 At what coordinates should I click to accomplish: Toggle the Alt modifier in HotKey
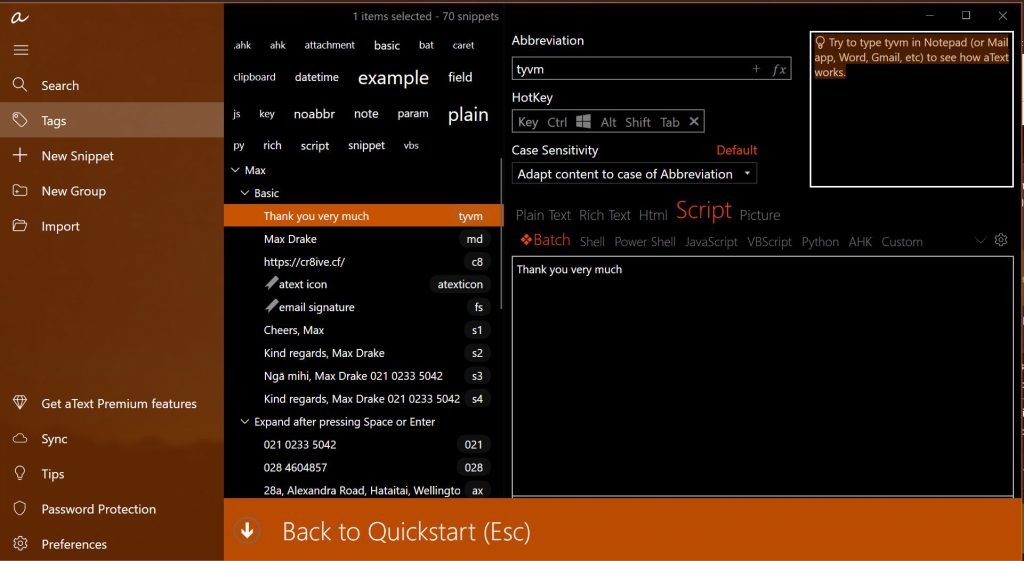click(x=608, y=122)
